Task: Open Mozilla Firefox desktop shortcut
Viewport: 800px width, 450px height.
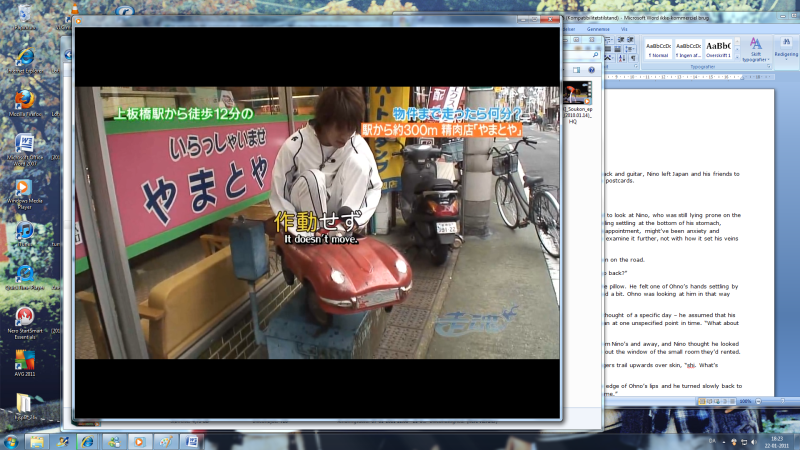Action: 24,103
